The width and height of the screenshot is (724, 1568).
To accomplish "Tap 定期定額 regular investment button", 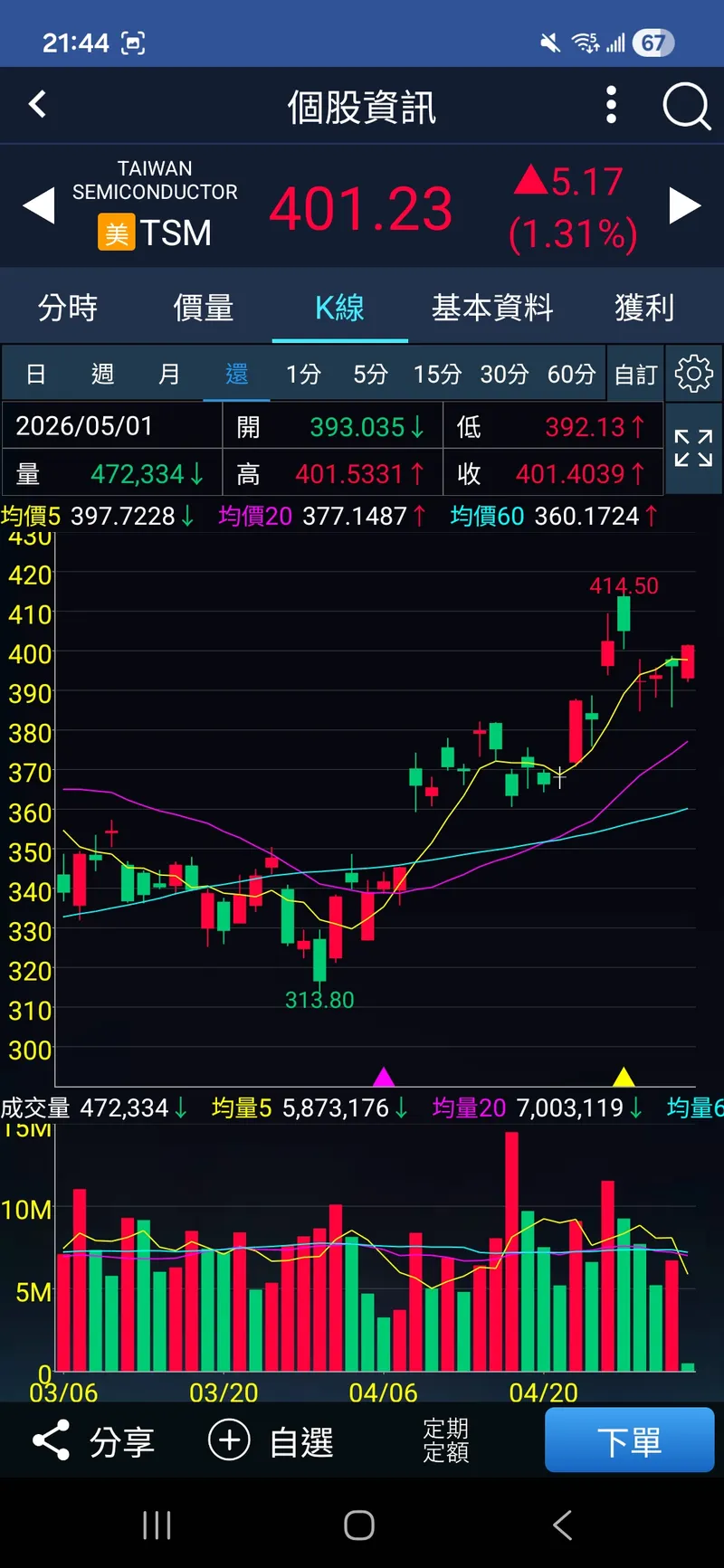I will point(446,1440).
